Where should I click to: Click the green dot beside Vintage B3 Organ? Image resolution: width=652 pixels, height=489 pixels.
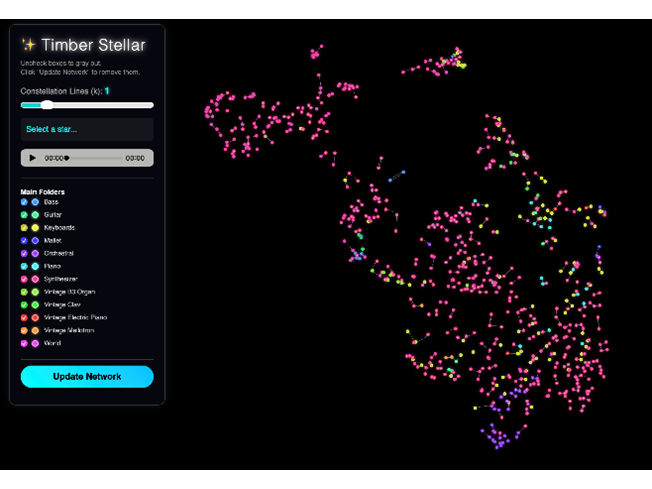(35, 292)
